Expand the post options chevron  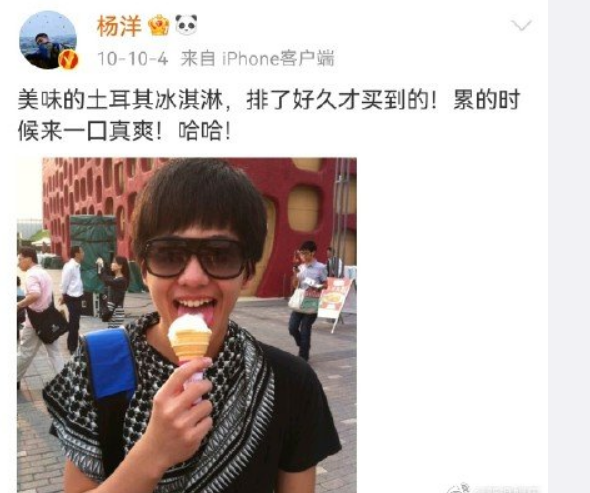click(522, 25)
